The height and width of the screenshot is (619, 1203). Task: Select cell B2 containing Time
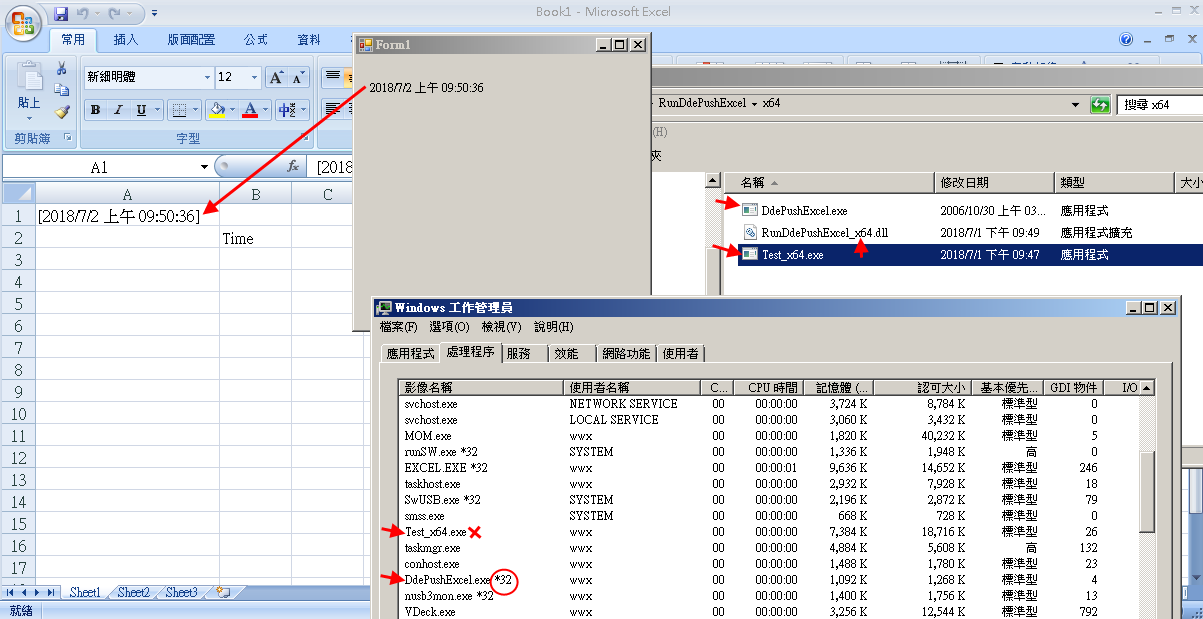tap(255, 238)
